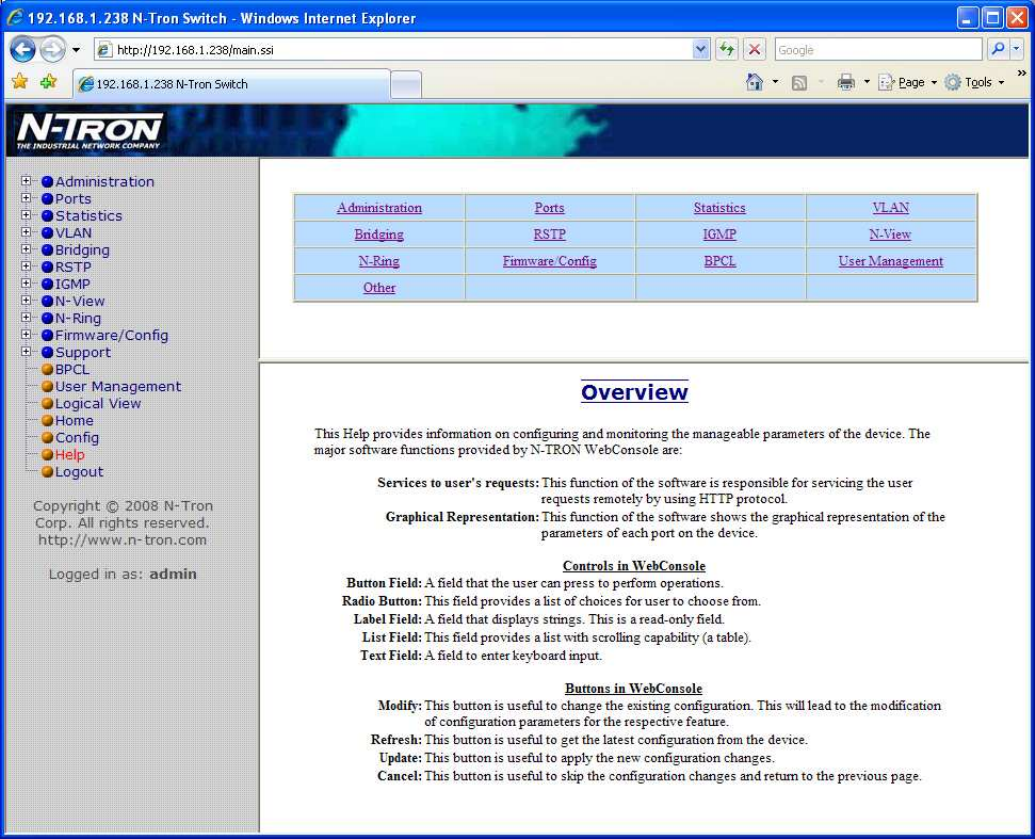Go back with the browser Back arrow
The width and height of the screenshot is (1035, 839).
tap(22, 50)
